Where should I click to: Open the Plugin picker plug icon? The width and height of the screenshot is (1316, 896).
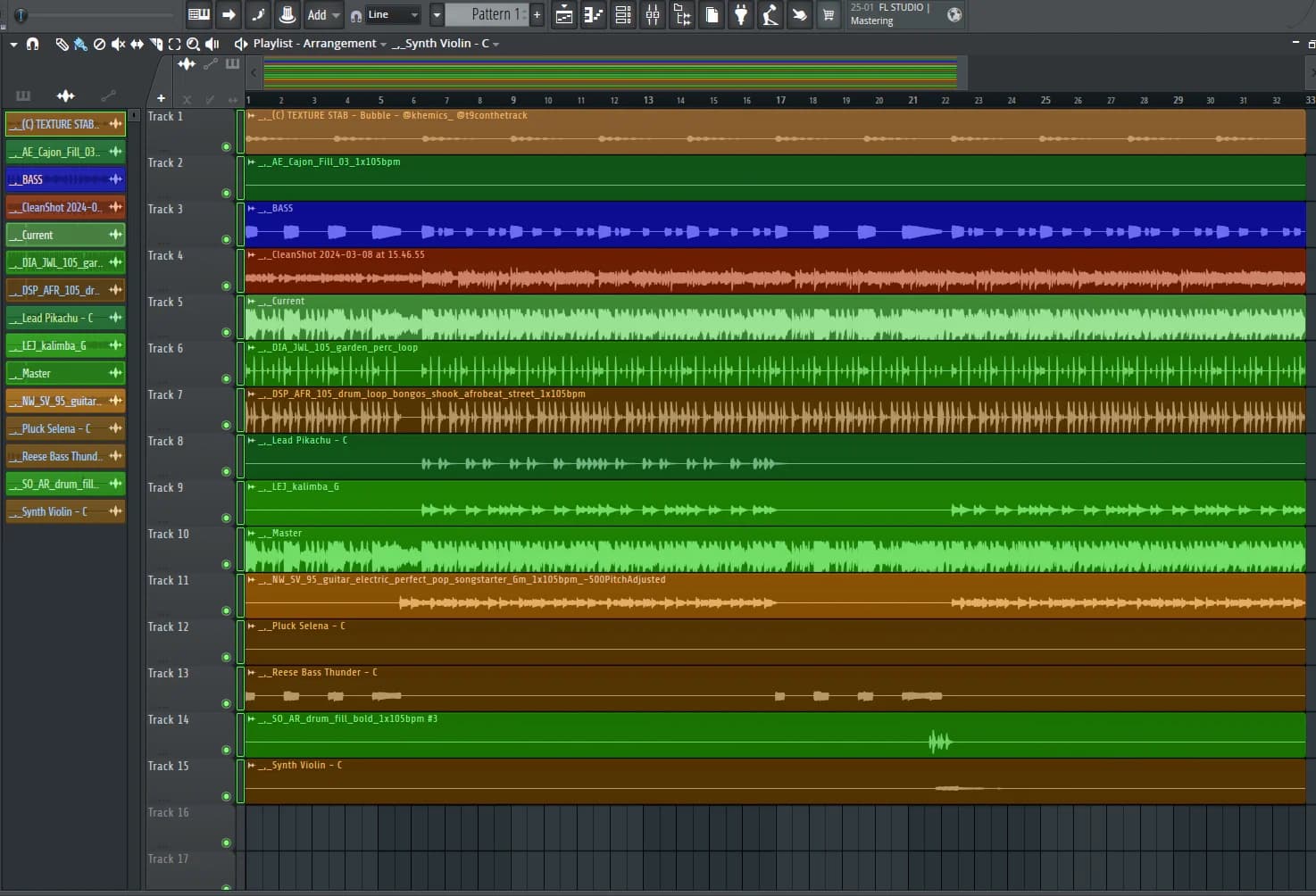click(x=741, y=15)
